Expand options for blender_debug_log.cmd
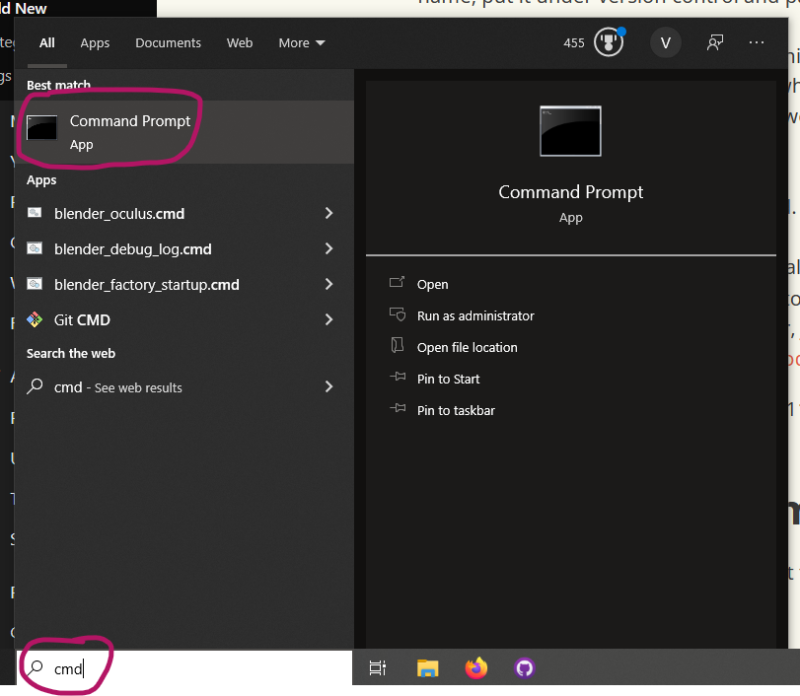The image size is (800, 696). tap(329, 248)
